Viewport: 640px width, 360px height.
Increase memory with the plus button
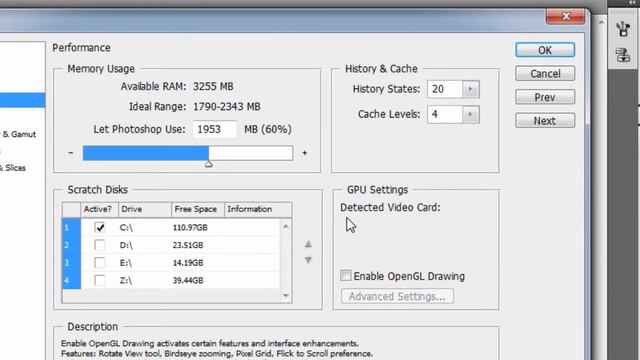pyautogui.click(x=304, y=153)
